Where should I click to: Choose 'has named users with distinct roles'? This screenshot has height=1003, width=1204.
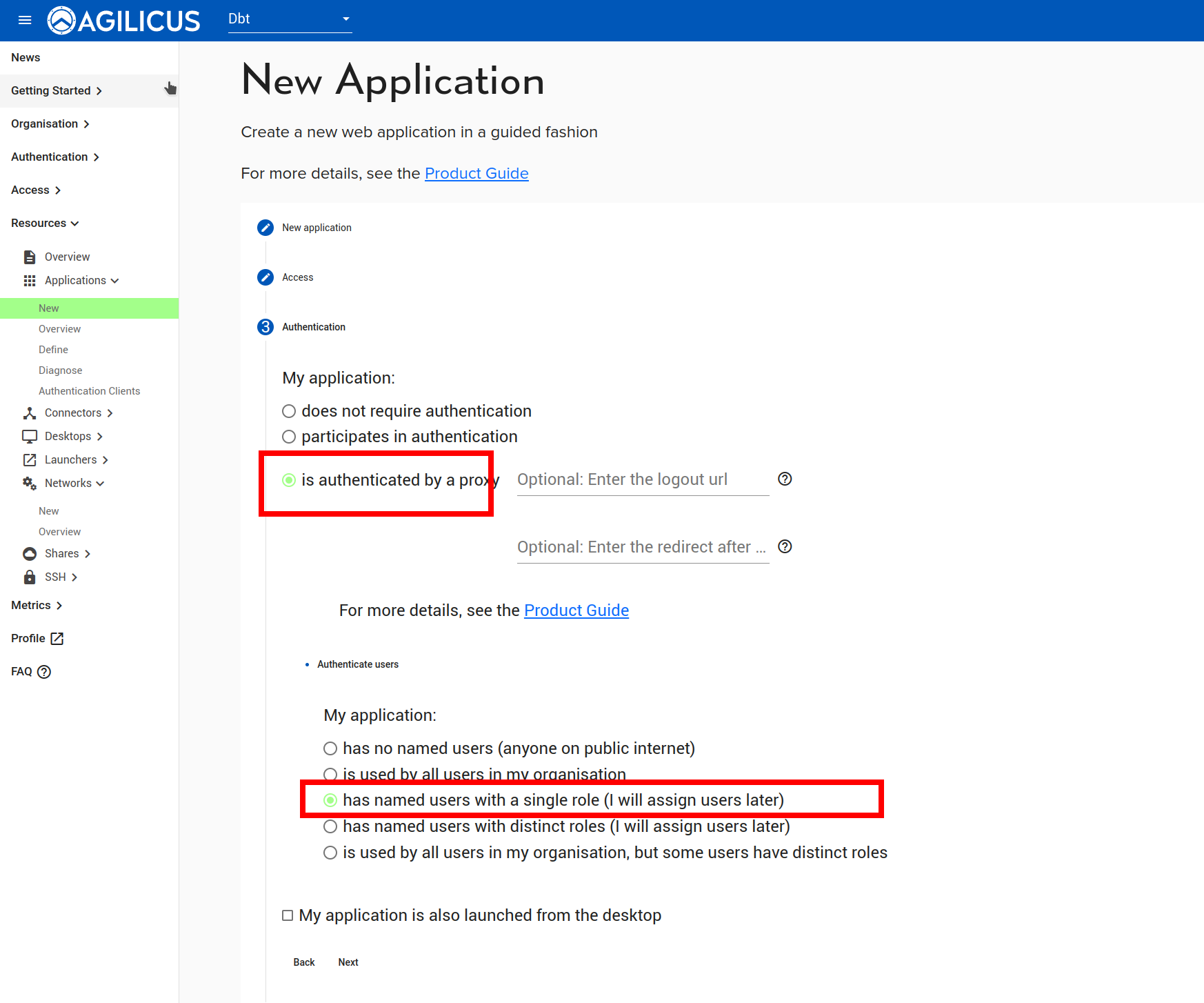(x=330, y=827)
